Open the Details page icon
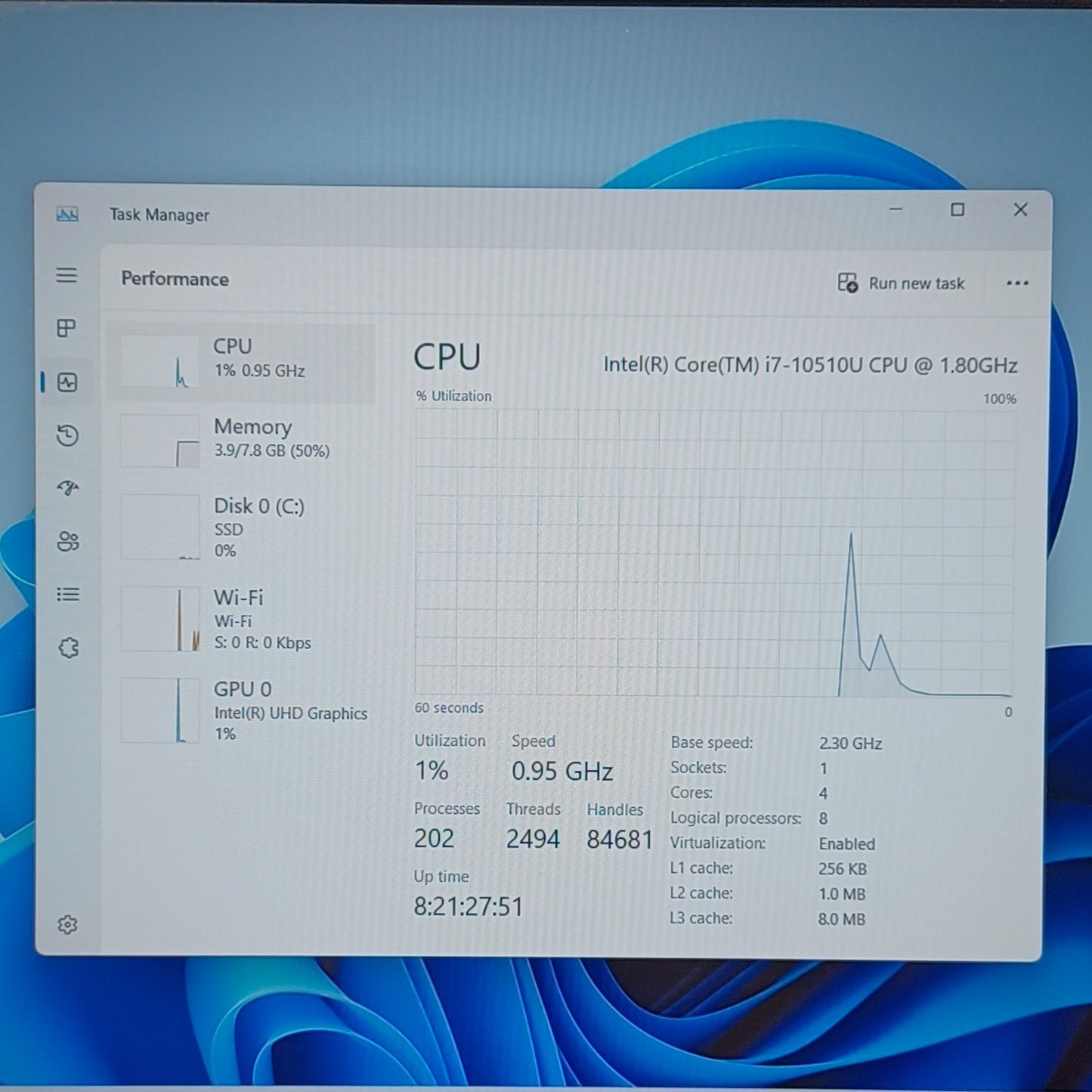The width and height of the screenshot is (1092, 1092). click(67, 595)
